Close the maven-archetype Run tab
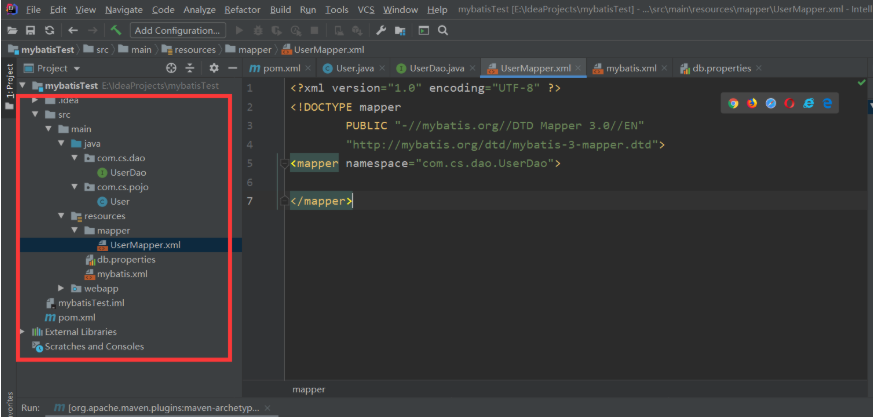Viewport: 873px width, 417px height. (267, 408)
